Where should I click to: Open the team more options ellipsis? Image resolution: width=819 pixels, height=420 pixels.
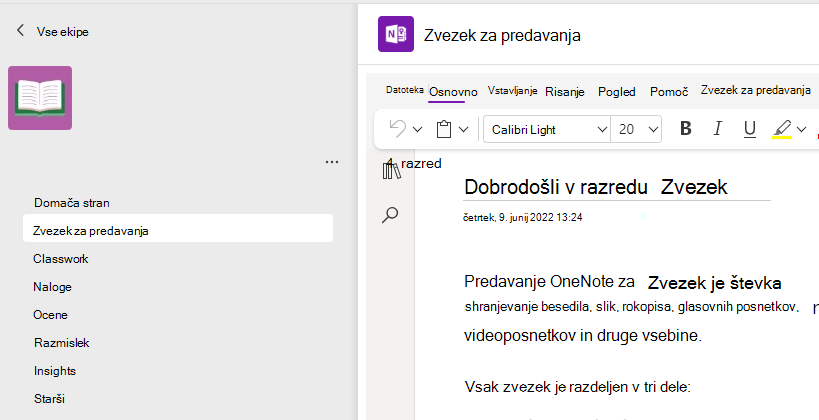(x=332, y=162)
